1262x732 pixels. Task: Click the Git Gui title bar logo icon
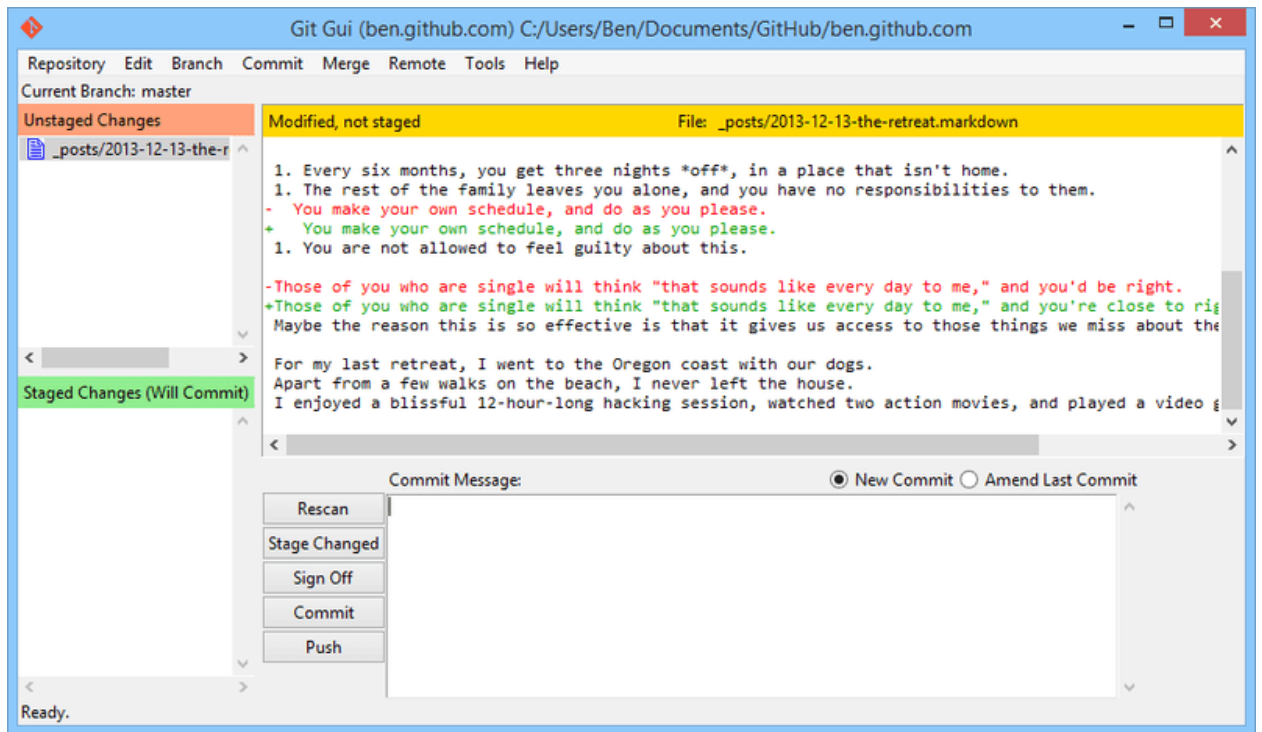click(33, 27)
